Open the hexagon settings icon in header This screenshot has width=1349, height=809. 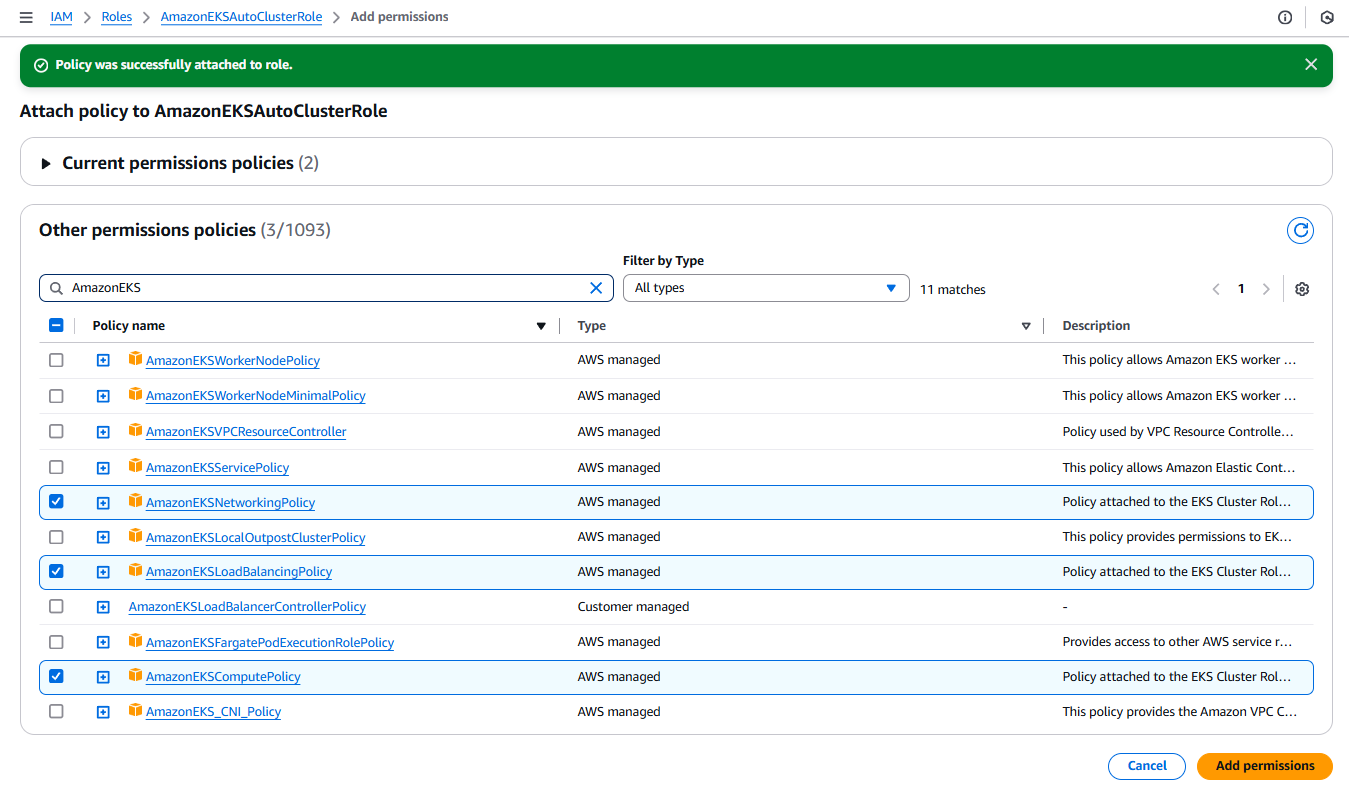coord(1327,17)
